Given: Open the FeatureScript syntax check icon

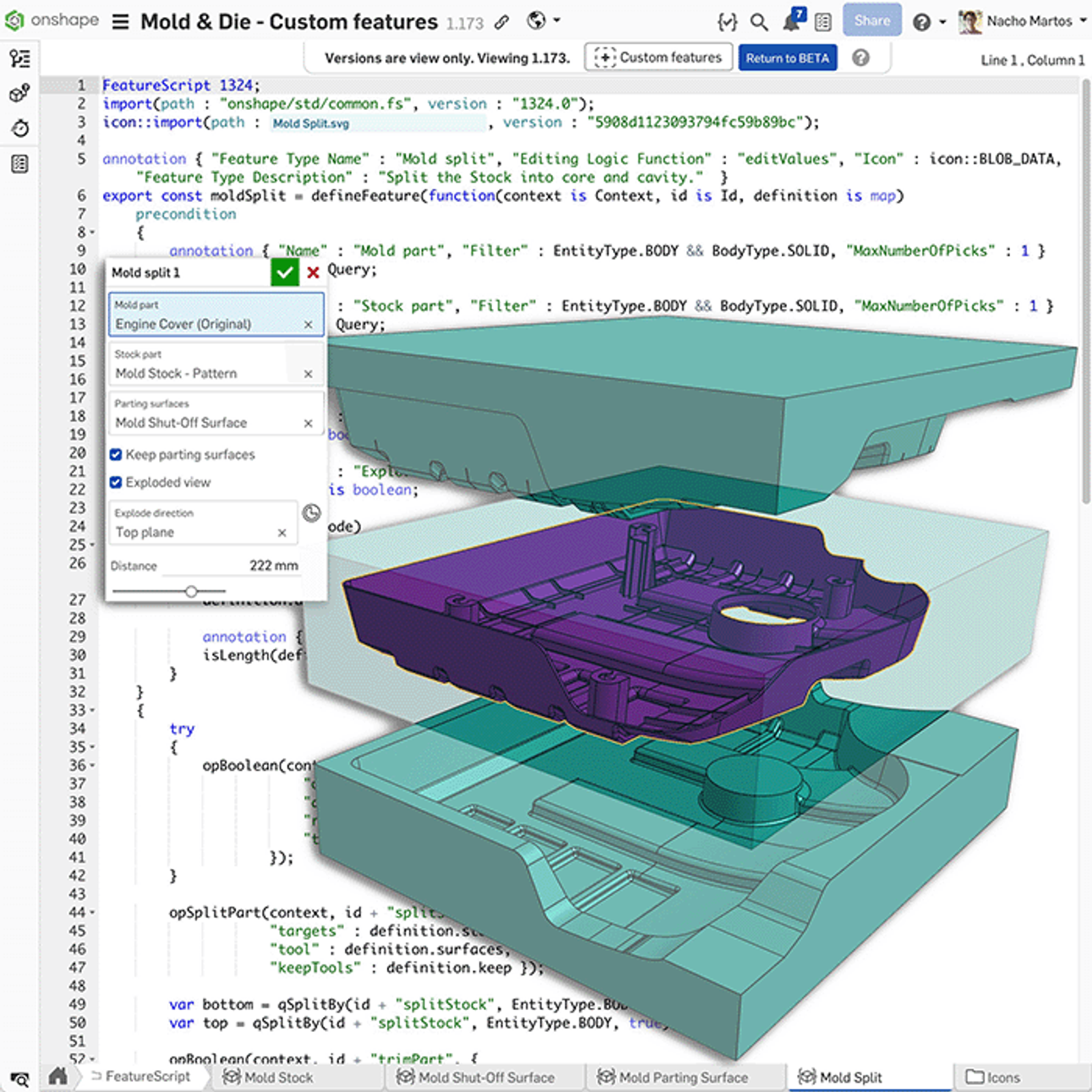Looking at the screenshot, I should [728, 21].
